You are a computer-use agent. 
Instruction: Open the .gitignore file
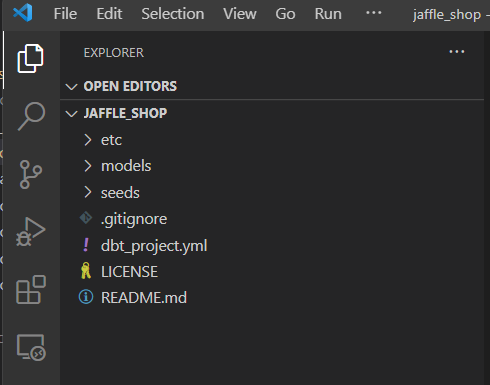(x=134, y=219)
